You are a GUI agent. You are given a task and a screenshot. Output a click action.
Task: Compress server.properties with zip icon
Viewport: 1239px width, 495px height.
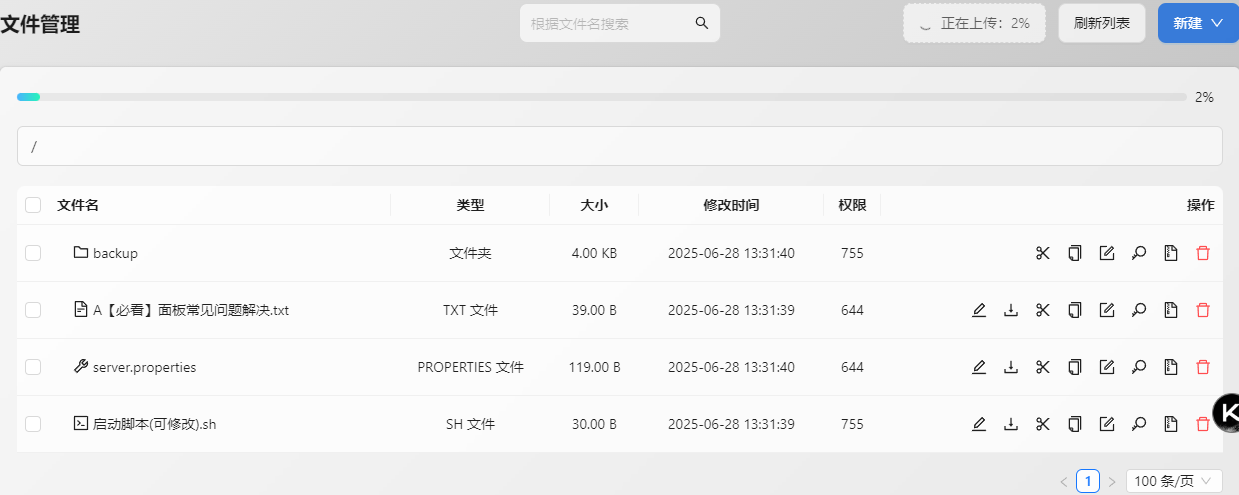(1171, 367)
